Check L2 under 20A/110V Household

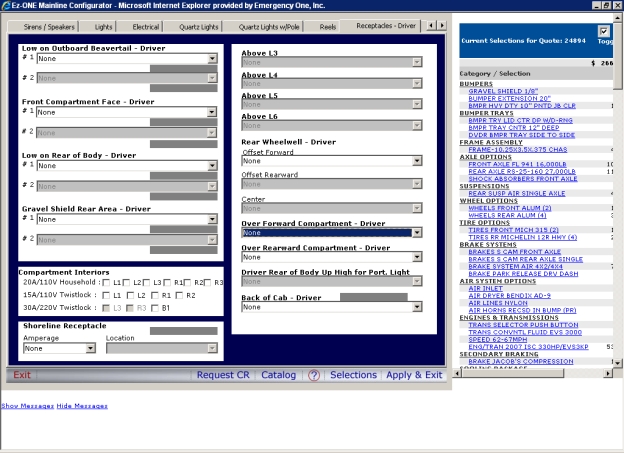126,283
